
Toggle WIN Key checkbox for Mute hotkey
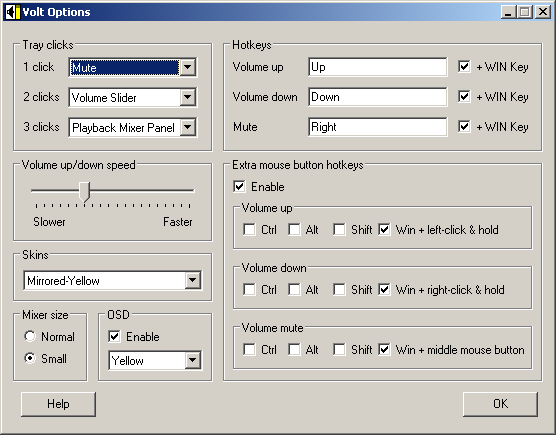click(x=464, y=127)
